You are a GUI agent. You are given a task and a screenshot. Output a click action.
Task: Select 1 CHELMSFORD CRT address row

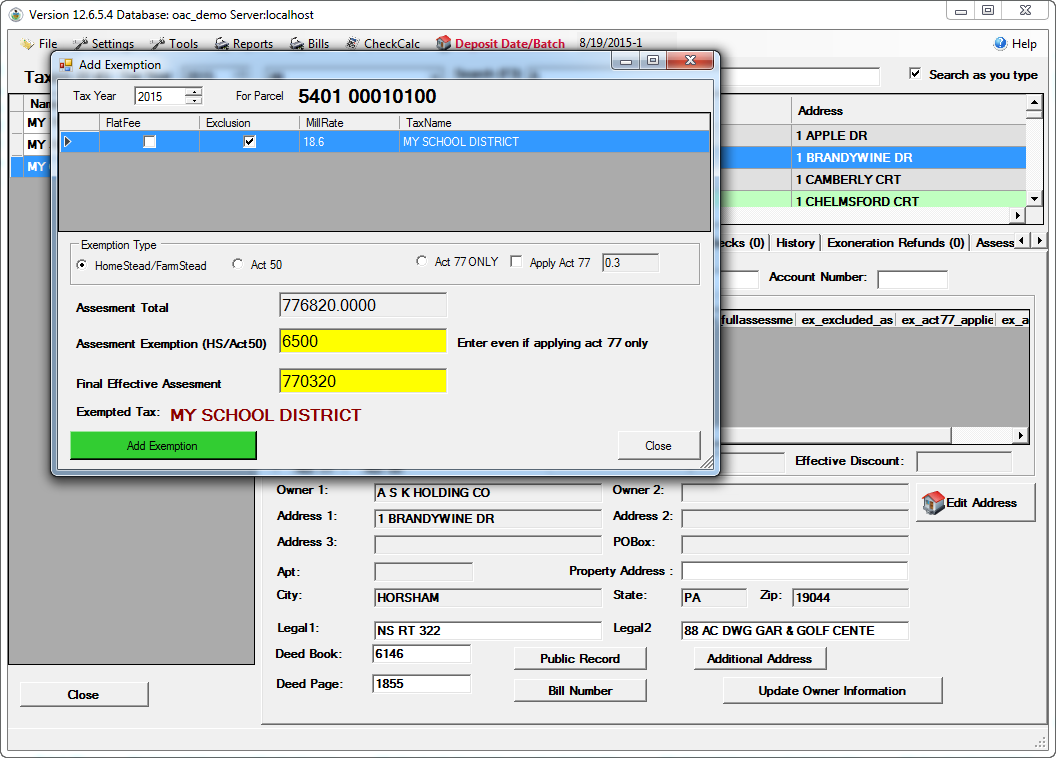(x=873, y=200)
